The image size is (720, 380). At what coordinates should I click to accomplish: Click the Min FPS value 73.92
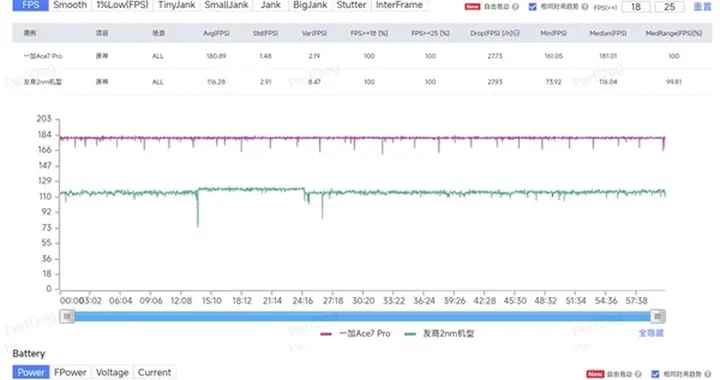pos(553,82)
